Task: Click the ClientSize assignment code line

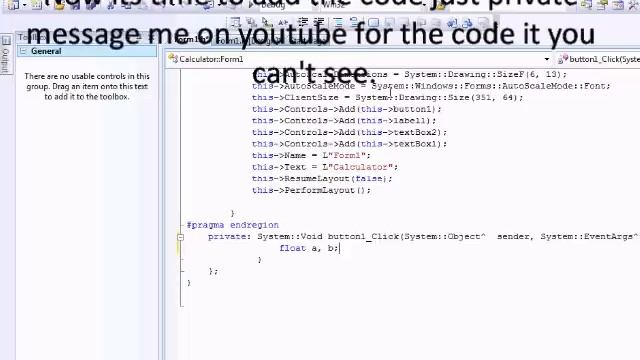Action: (x=387, y=98)
